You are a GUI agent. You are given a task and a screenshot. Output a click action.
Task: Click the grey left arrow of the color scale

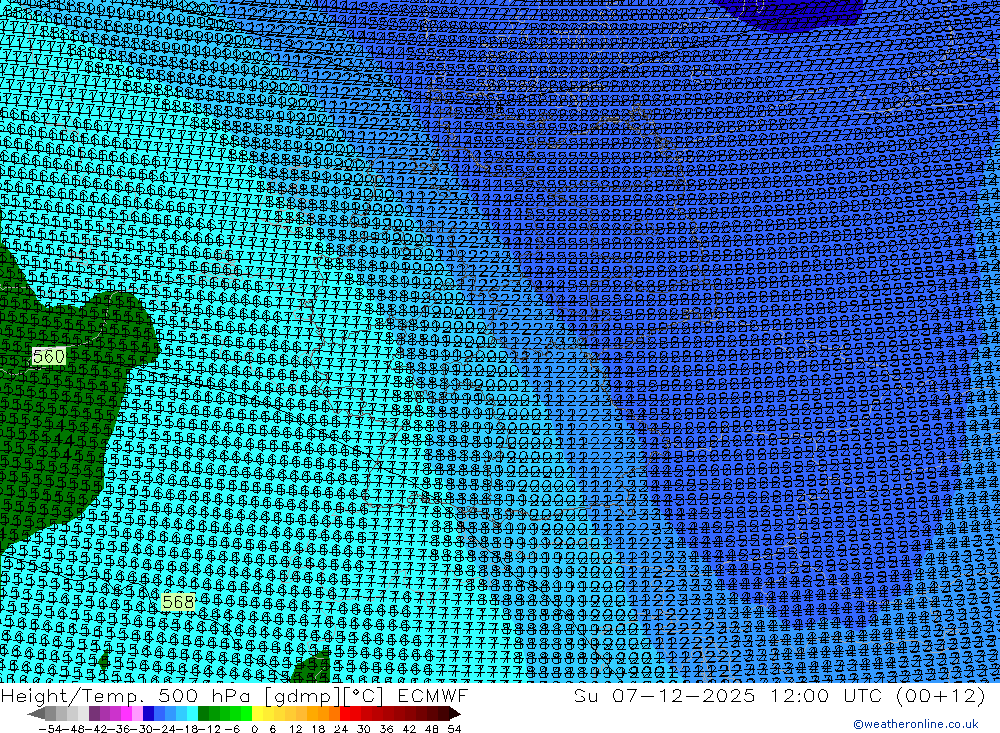coord(36,713)
